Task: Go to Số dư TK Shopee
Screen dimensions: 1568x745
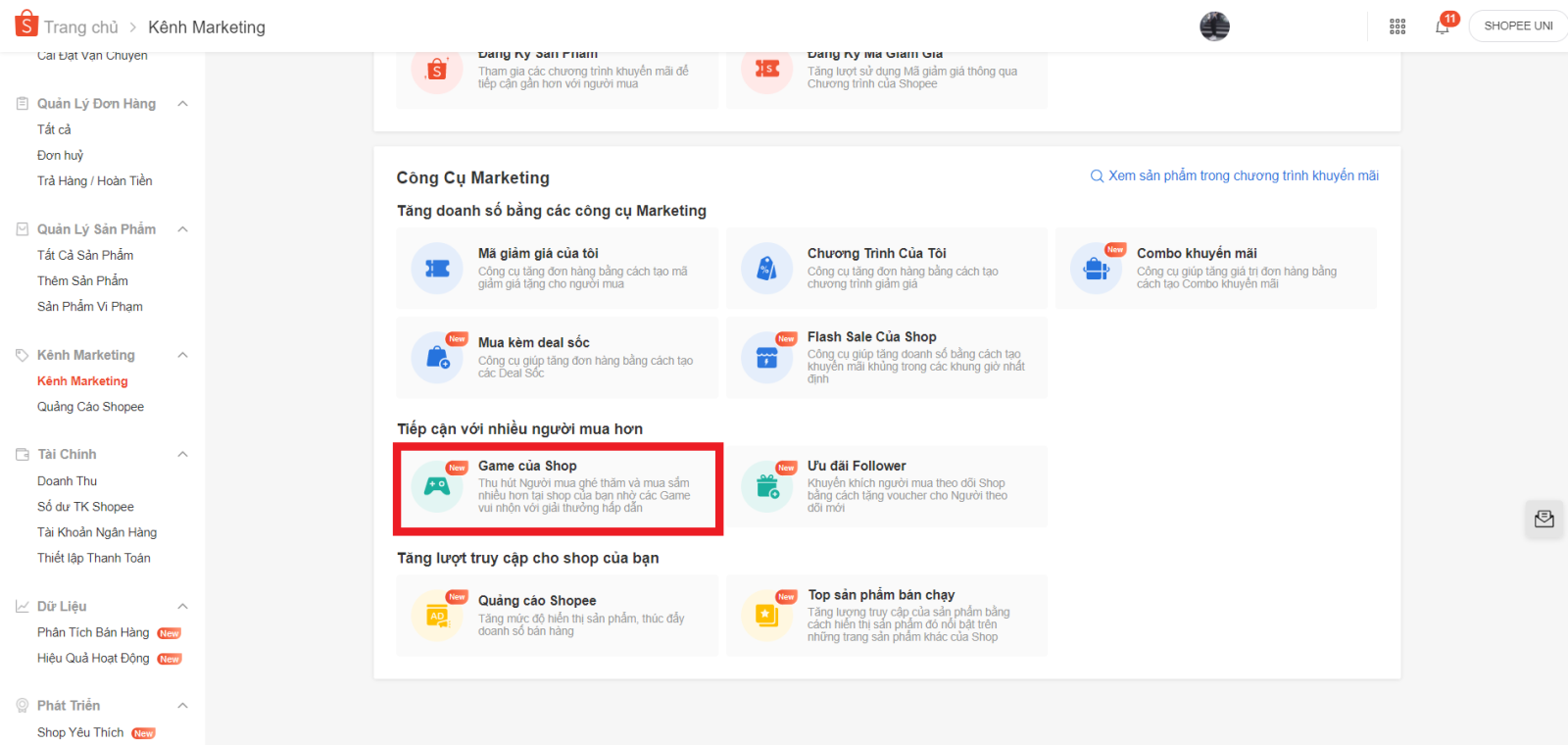Action: (x=85, y=507)
